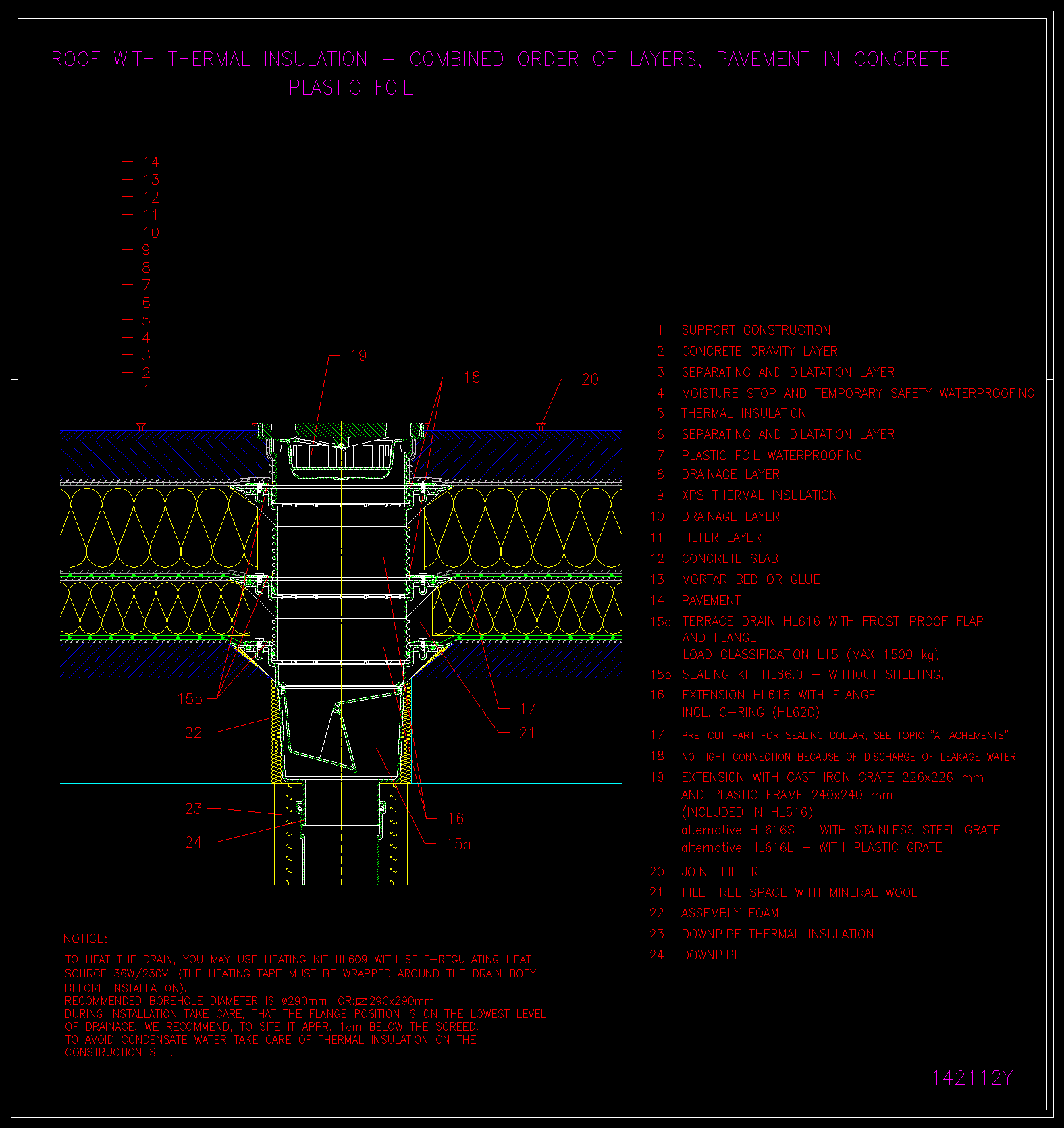Click the 'DOWNPIPE THERMAL INSULATION' legend entry
The height and width of the screenshot is (1128, 1064).
tap(778, 934)
